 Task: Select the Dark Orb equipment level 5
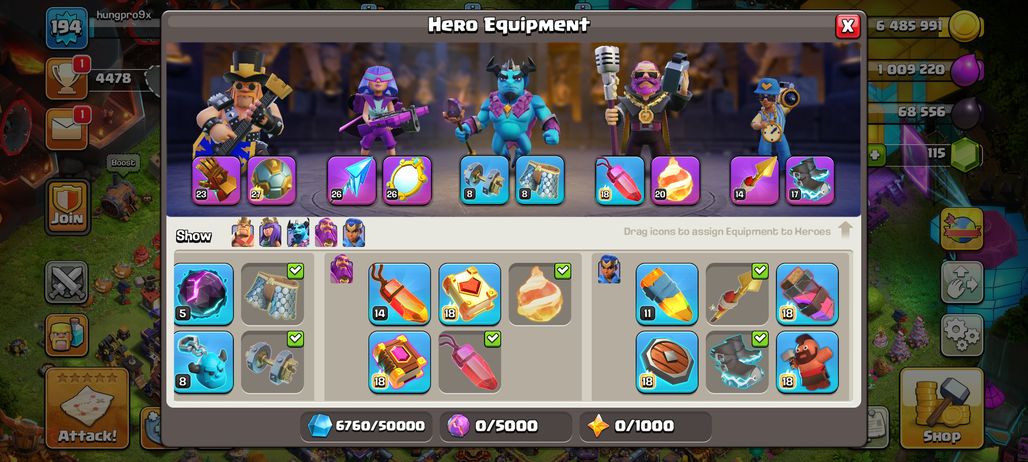[x=203, y=294]
